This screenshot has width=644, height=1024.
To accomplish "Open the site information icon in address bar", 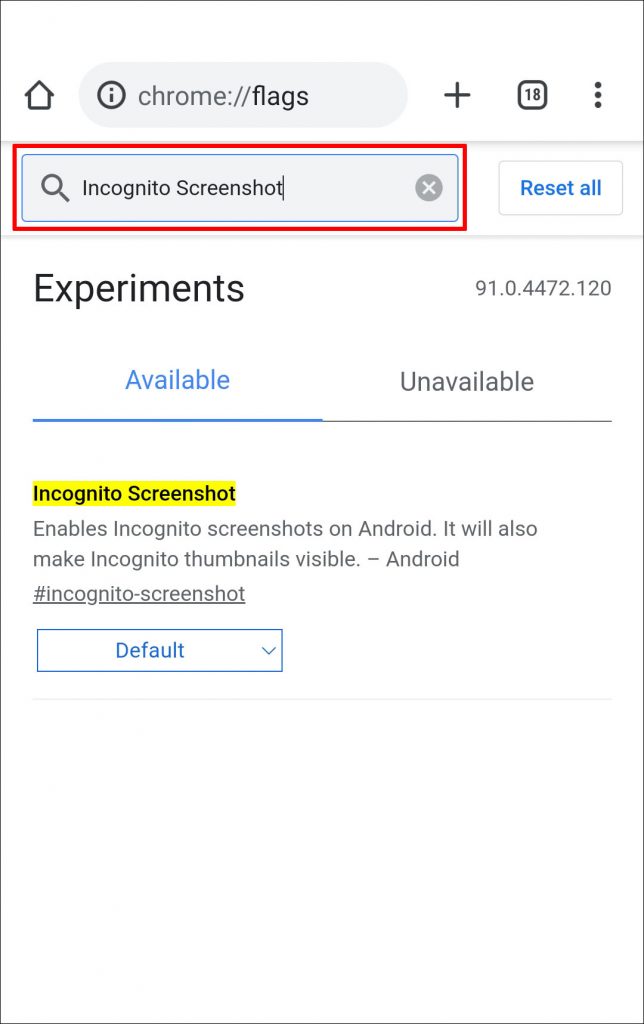I will pos(112,95).
